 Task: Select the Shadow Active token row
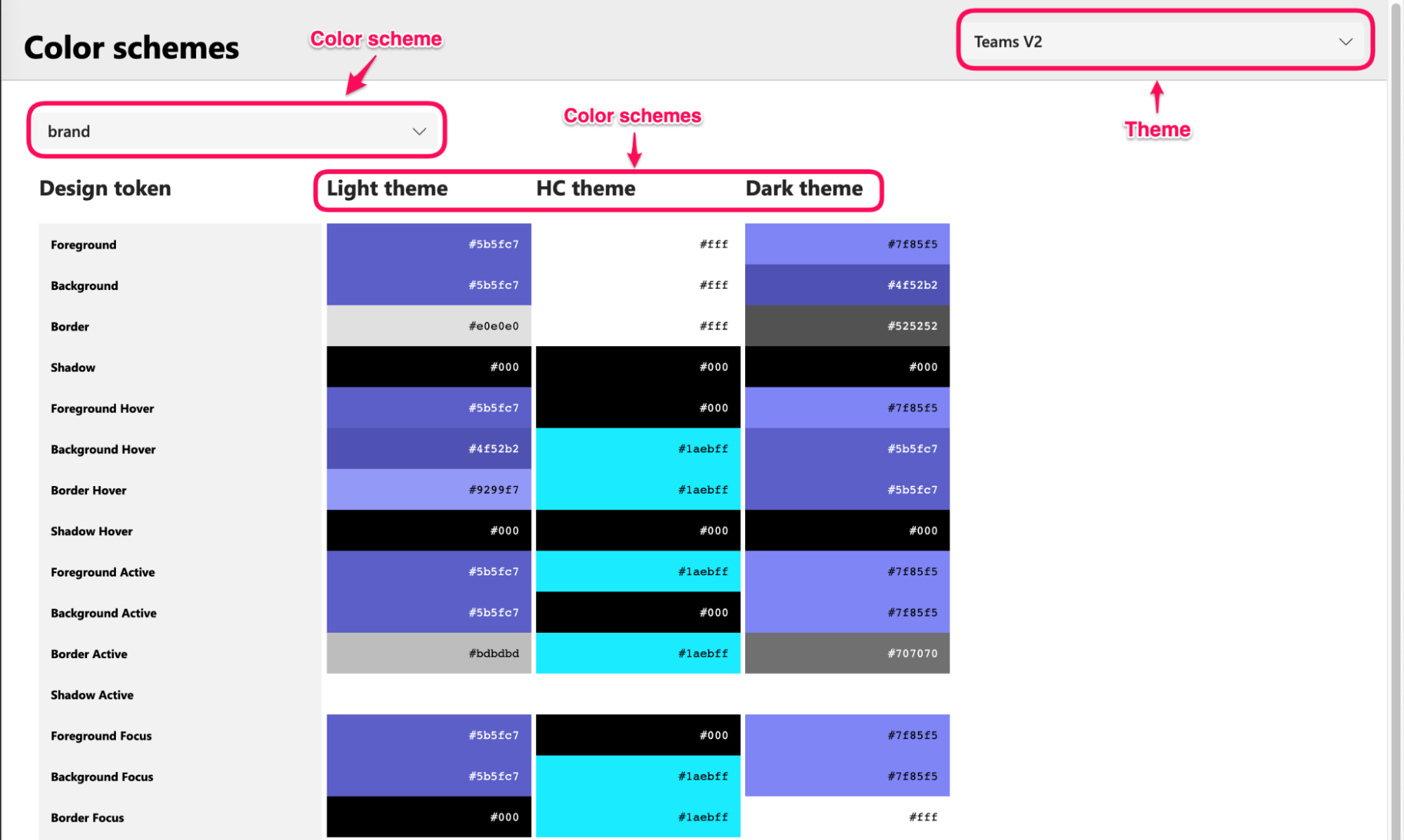click(91, 695)
